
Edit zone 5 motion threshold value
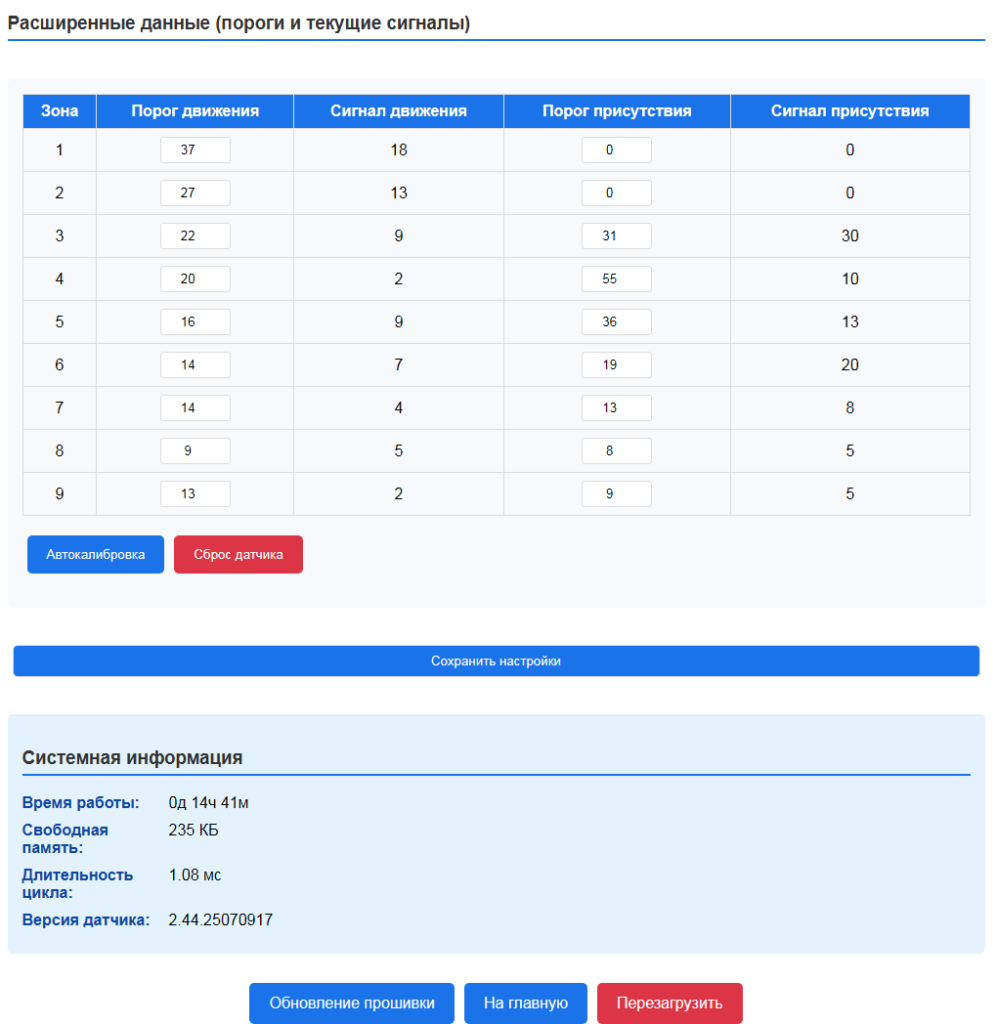pos(195,322)
